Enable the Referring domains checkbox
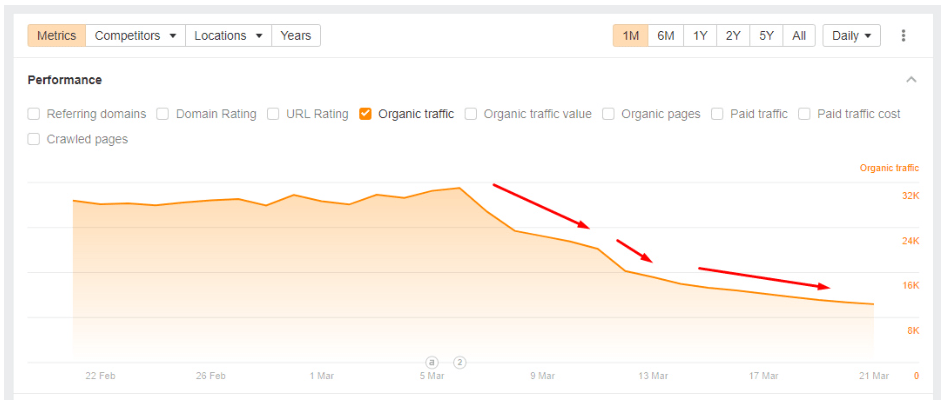The image size is (951, 410). pos(34,114)
